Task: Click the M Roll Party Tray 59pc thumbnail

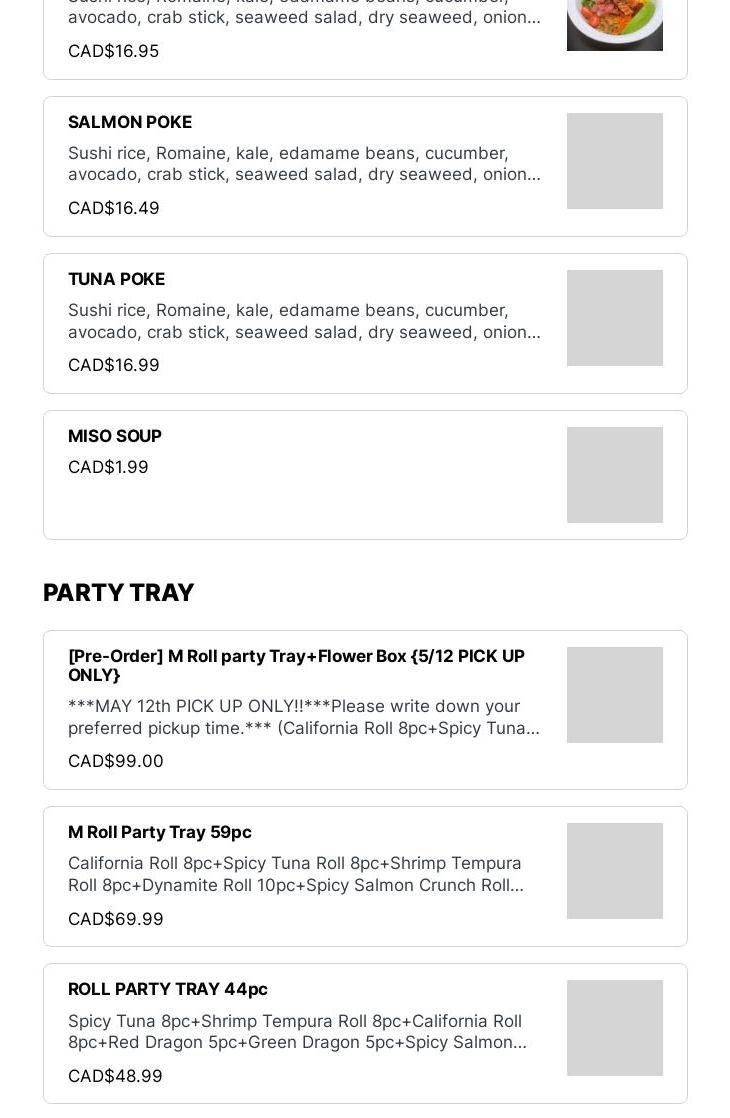Action: pyautogui.click(x=614, y=871)
